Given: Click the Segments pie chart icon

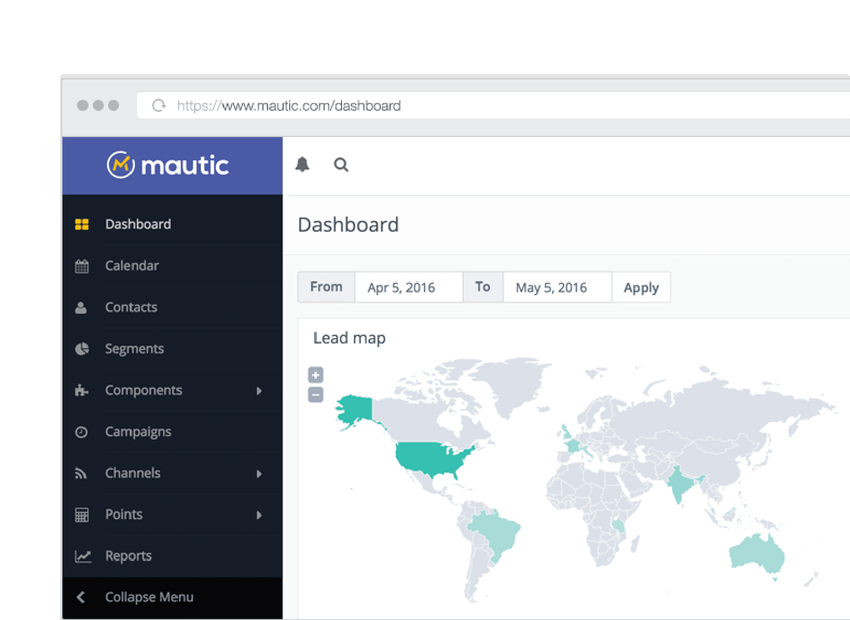Looking at the screenshot, I should pos(82,349).
